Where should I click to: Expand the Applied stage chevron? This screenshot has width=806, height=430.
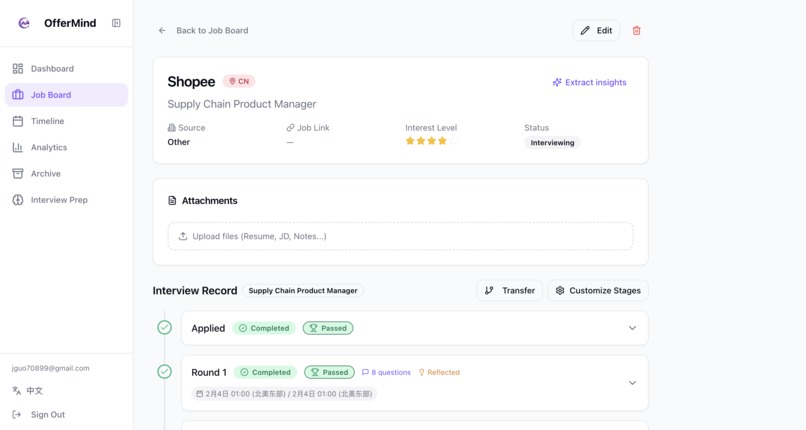[x=632, y=328]
